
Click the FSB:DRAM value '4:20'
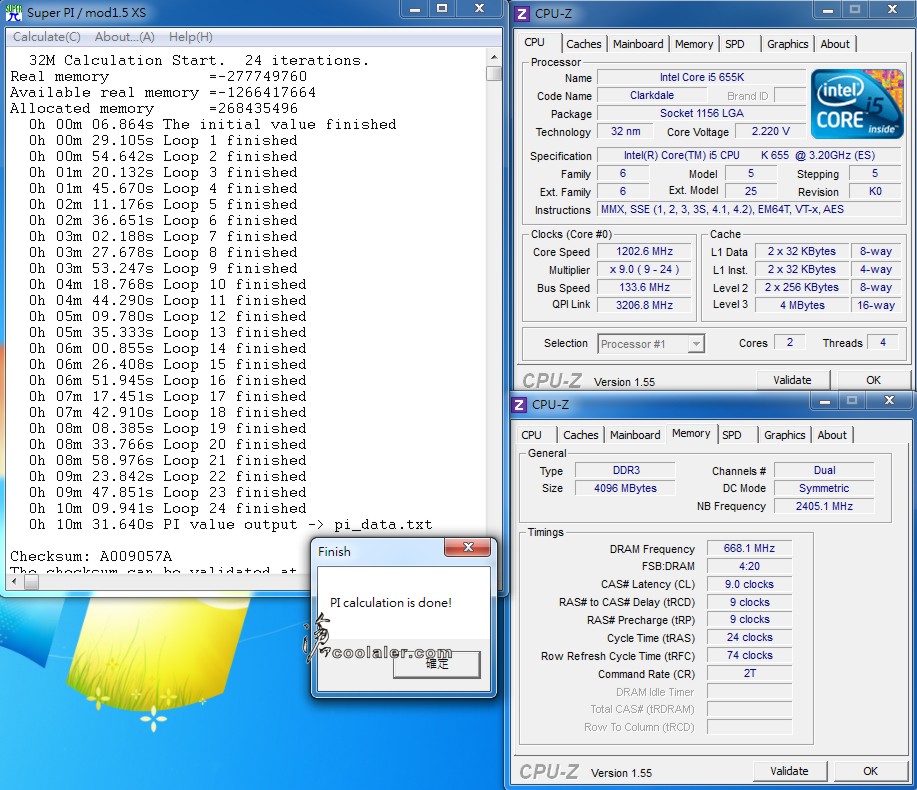point(749,567)
